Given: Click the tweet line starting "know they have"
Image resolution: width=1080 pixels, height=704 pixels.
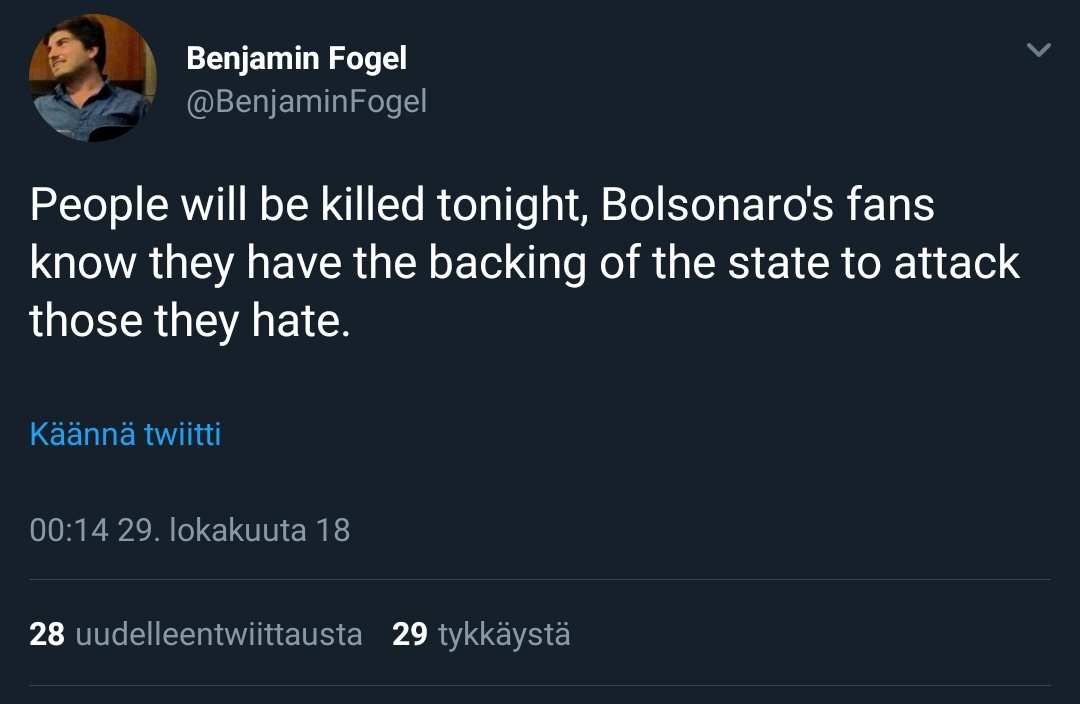Looking at the screenshot, I should pos(524,263).
